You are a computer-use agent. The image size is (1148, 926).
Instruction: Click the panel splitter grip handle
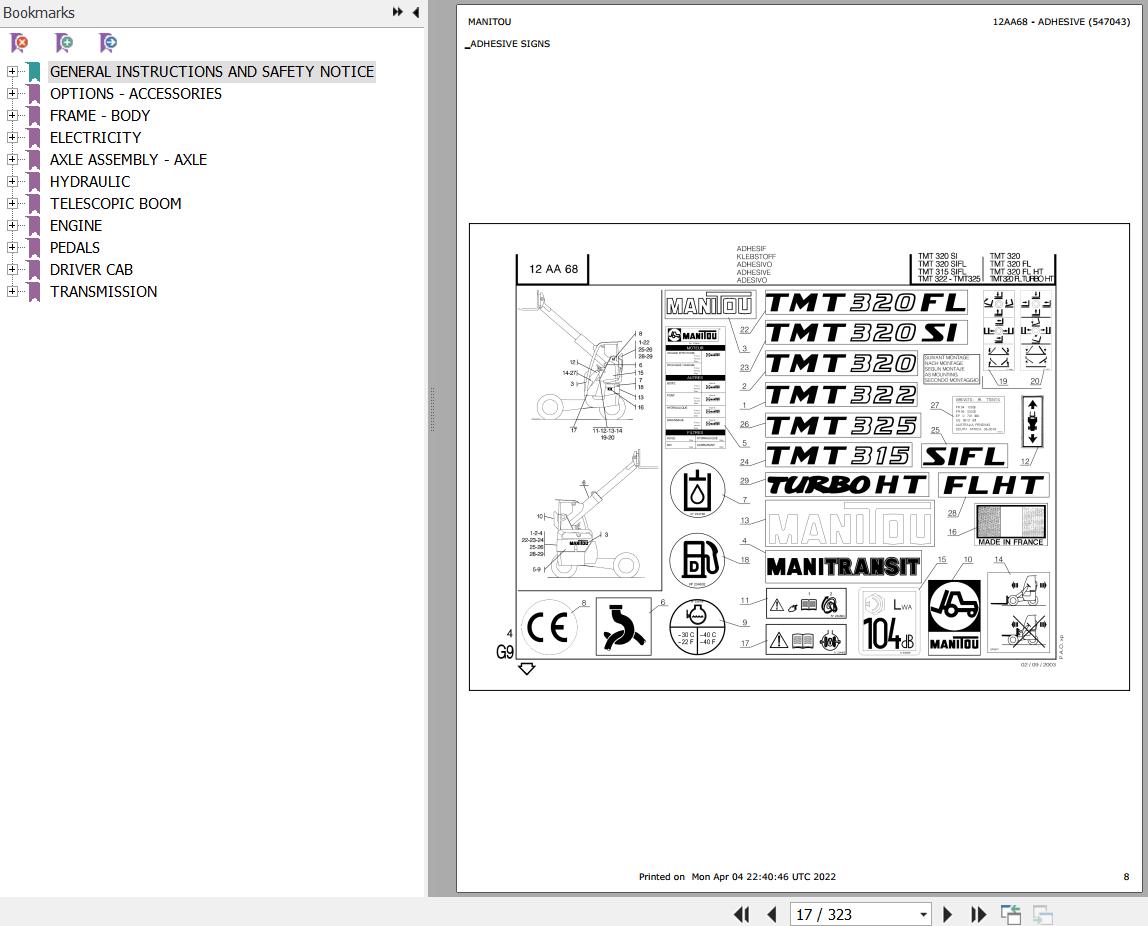[433, 410]
